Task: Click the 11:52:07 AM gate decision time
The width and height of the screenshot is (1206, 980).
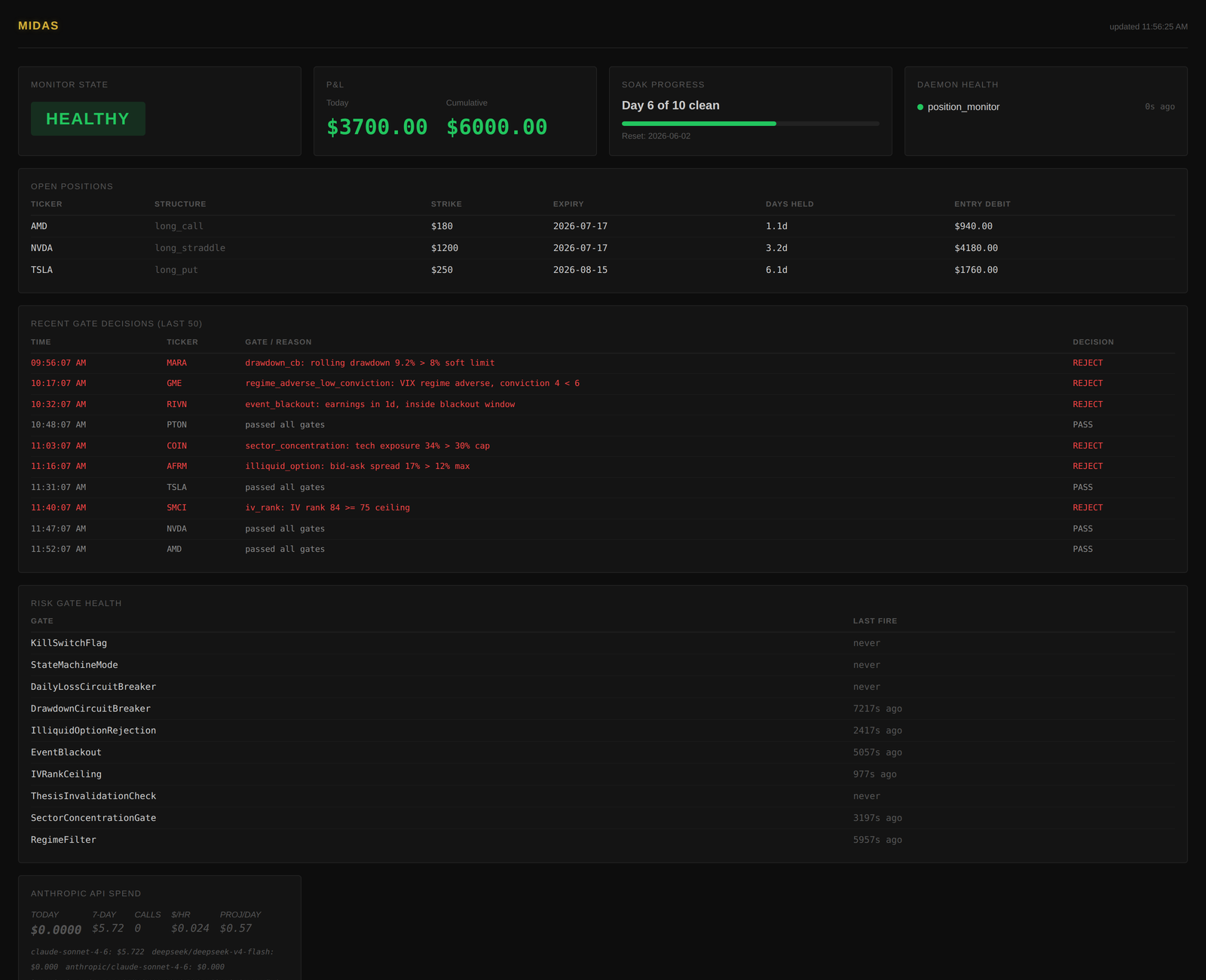Action: [58, 550]
